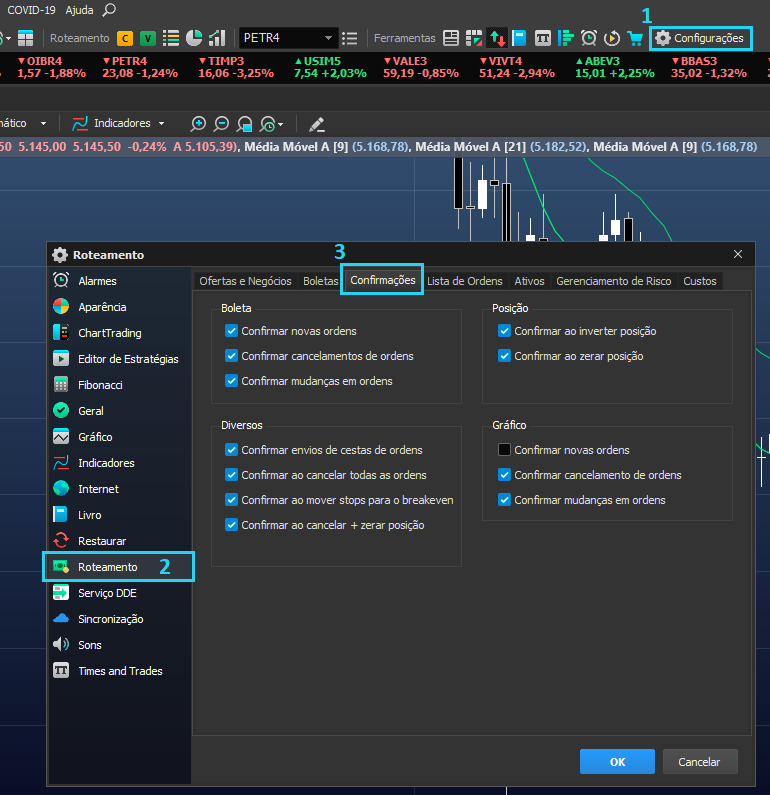770x795 pixels.
Task: Enable Confirmar novas ordens under Gráfico
Action: click(504, 450)
